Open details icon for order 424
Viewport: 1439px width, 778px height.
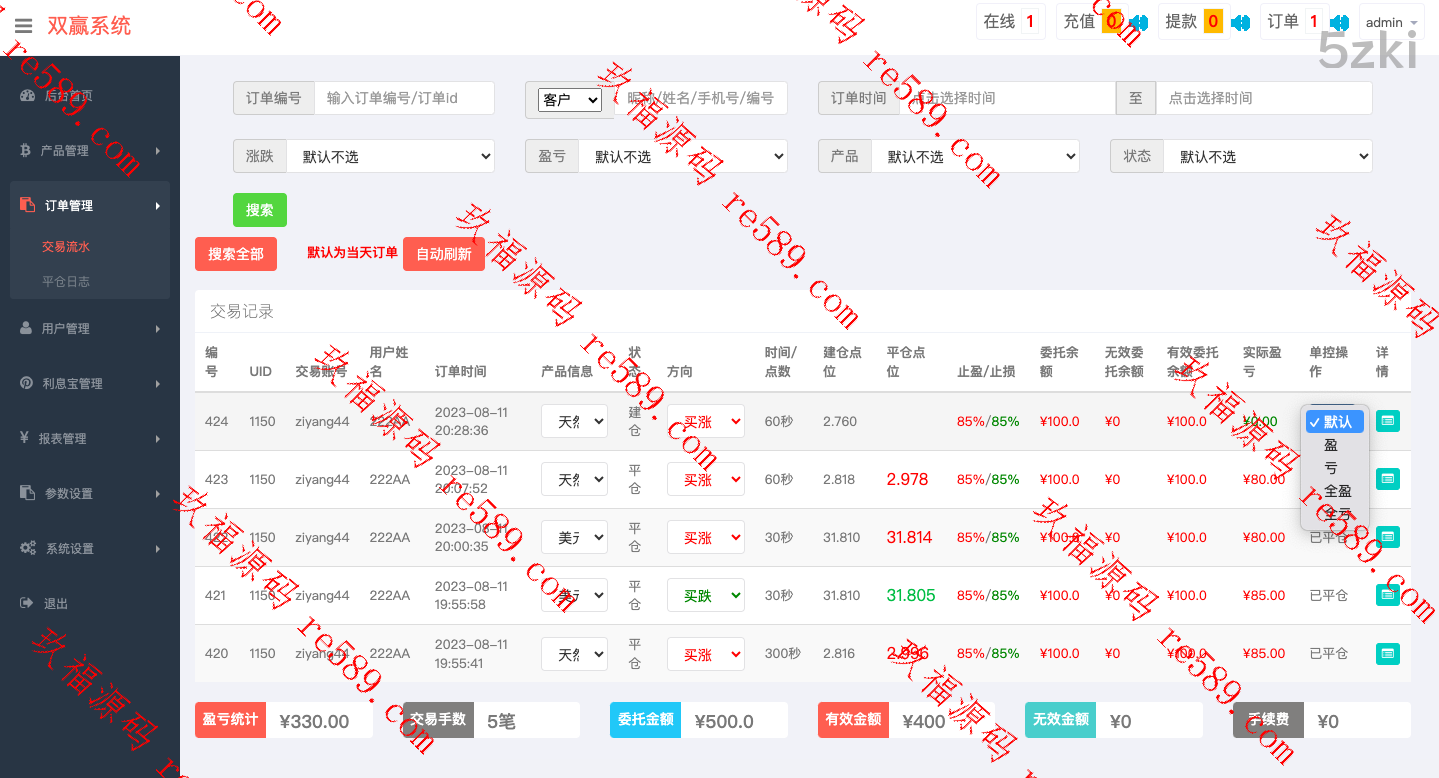coord(1387,421)
